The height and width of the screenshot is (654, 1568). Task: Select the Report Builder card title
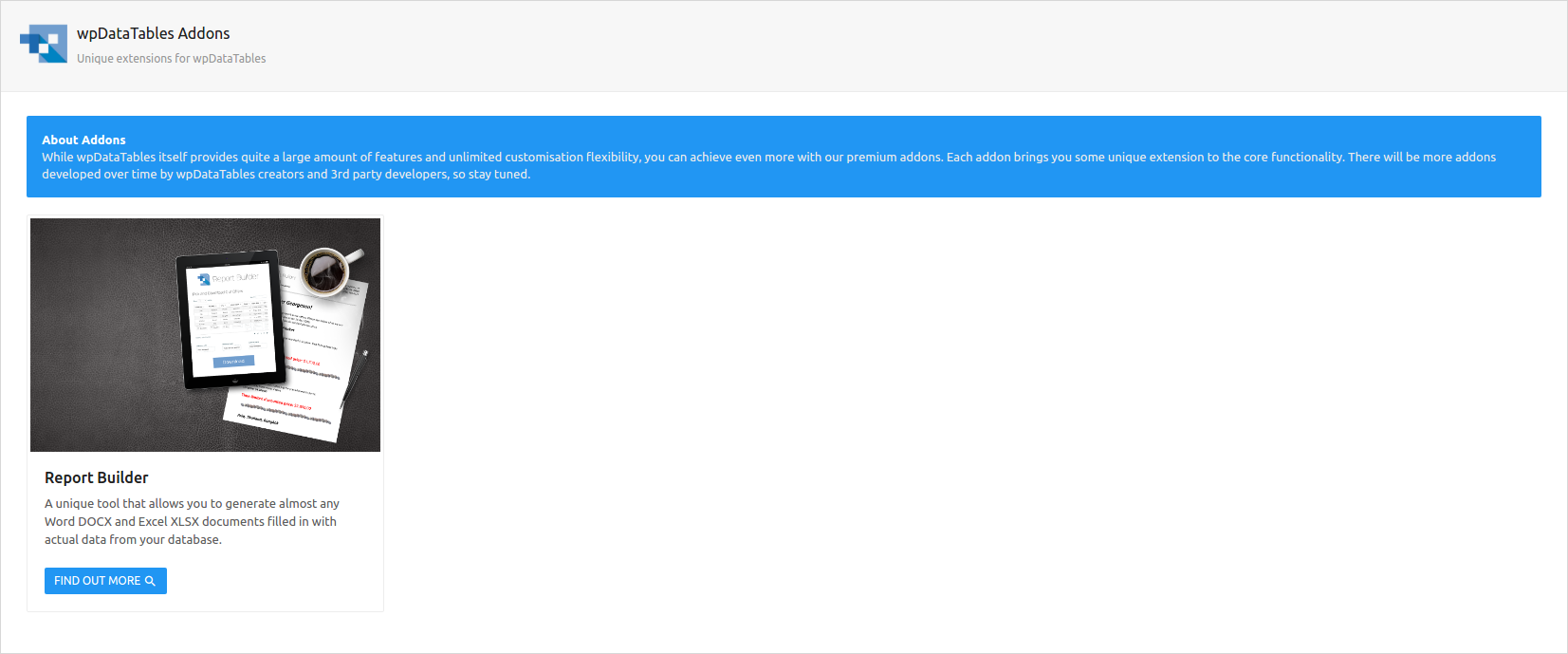[x=97, y=477]
